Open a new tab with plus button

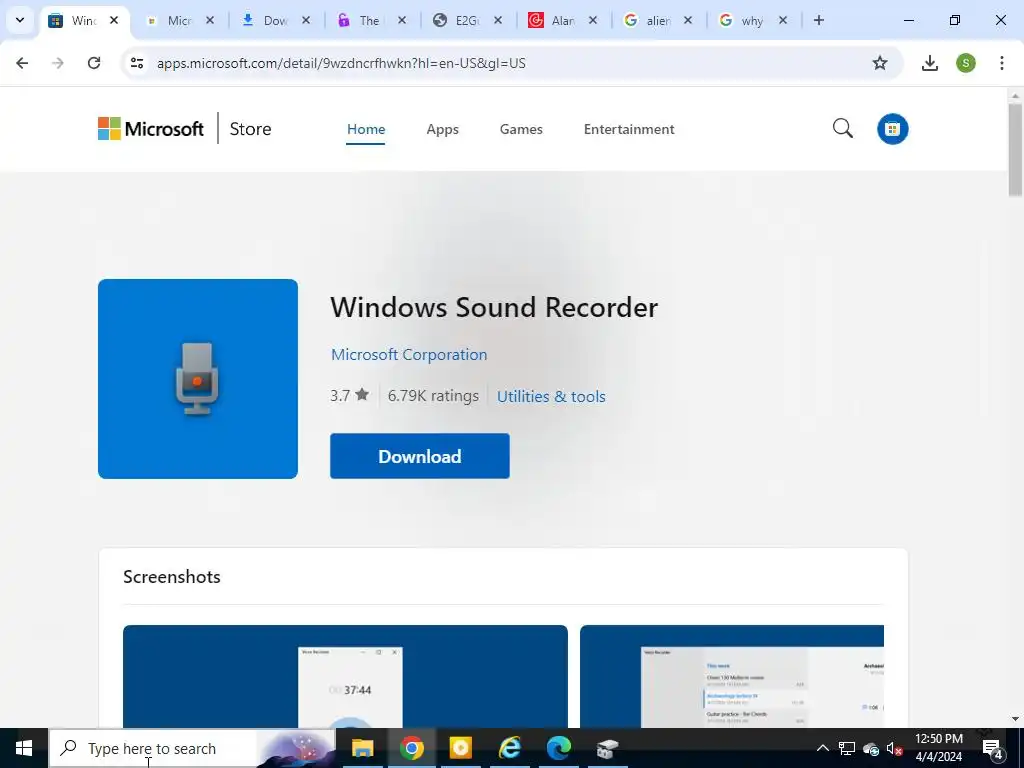pos(818,20)
